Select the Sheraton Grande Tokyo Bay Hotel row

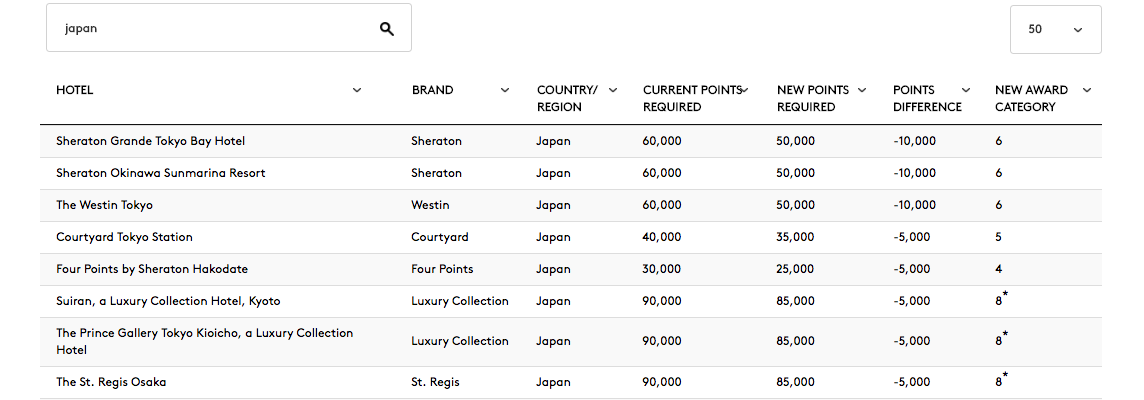[571, 141]
